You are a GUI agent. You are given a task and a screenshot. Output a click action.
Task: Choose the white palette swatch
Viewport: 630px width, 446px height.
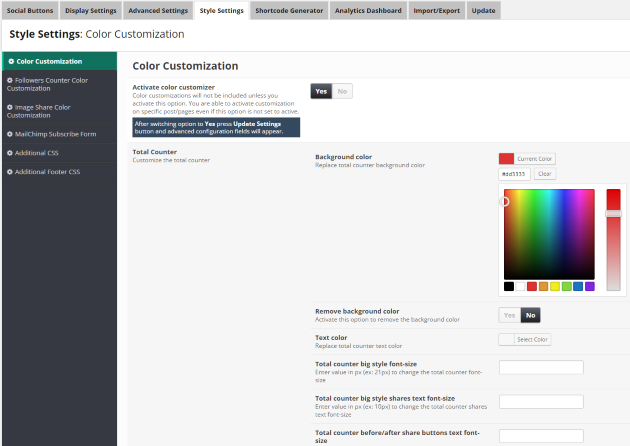pyautogui.click(x=520, y=286)
